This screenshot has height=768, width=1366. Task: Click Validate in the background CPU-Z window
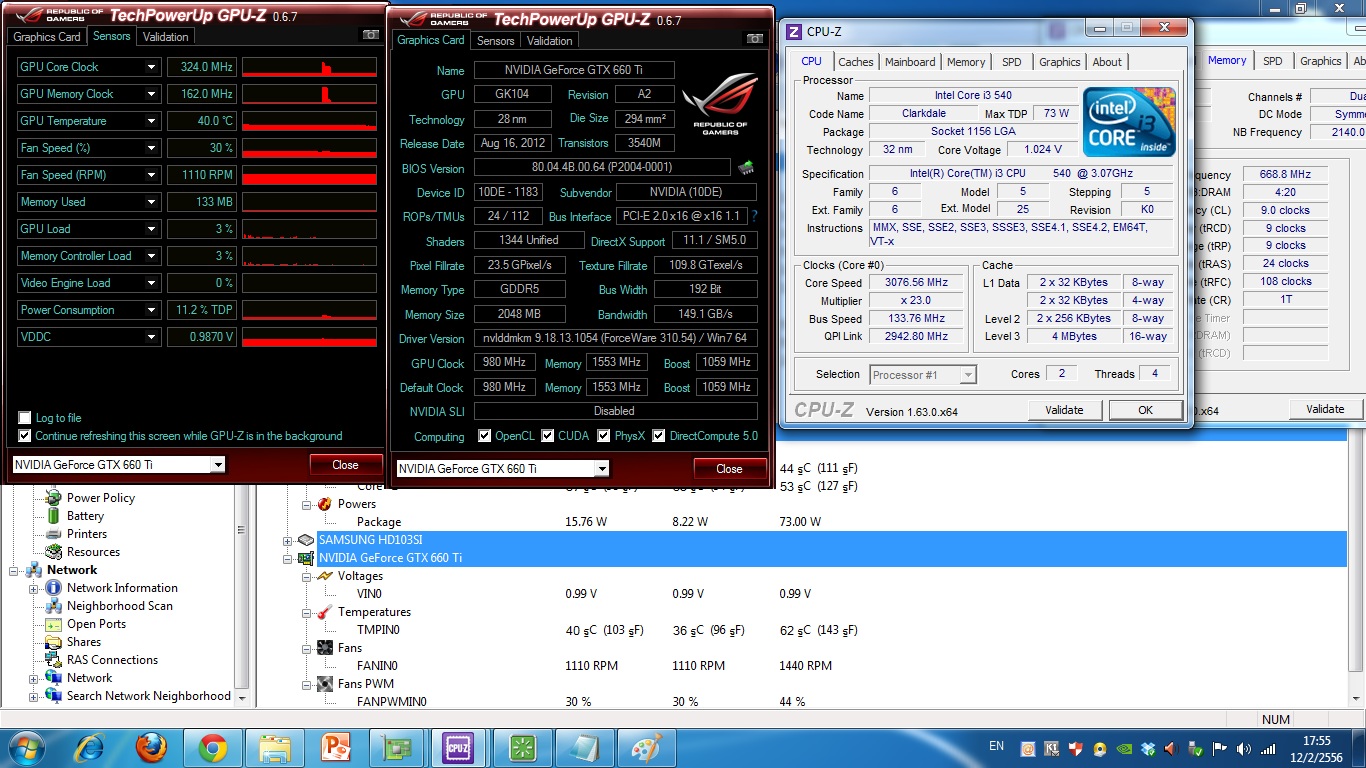tap(1325, 409)
